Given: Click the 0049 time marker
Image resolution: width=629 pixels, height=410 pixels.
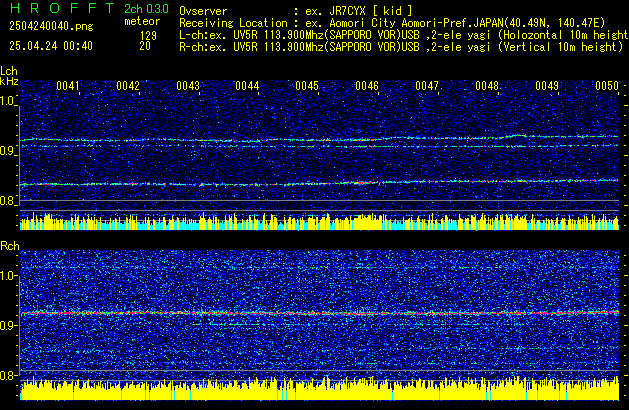Looking at the screenshot, I should pyautogui.click(x=547, y=86).
